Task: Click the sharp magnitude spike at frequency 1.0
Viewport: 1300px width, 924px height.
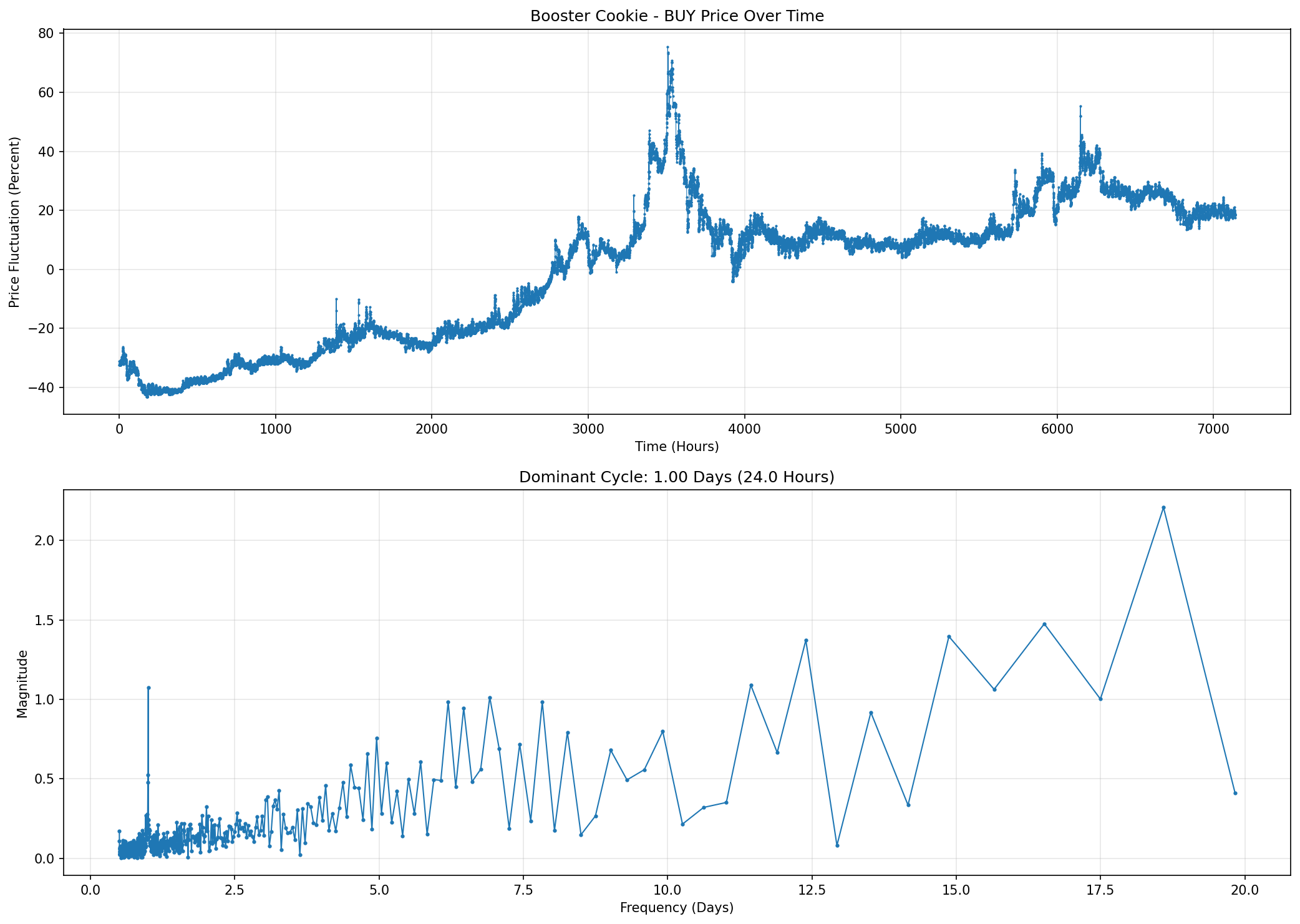Action: tap(147, 687)
